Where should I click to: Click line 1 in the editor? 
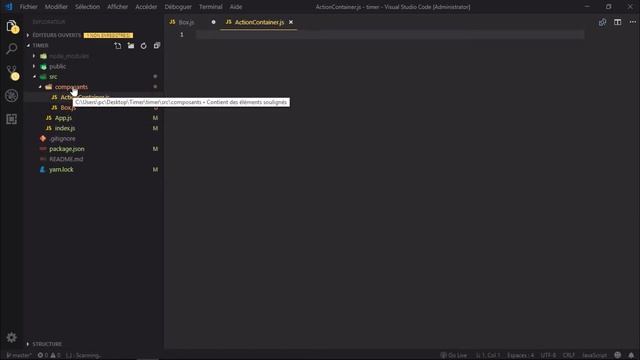pyautogui.click(x=390, y=35)
